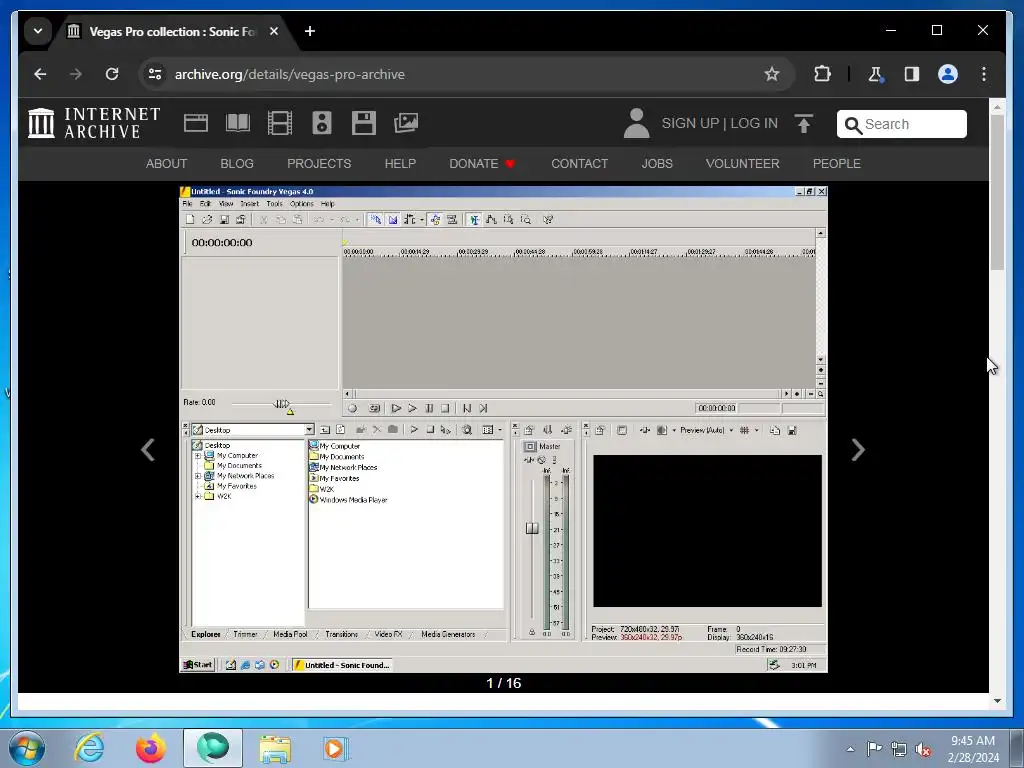Open the DONATE link with heart

[482, 163]
